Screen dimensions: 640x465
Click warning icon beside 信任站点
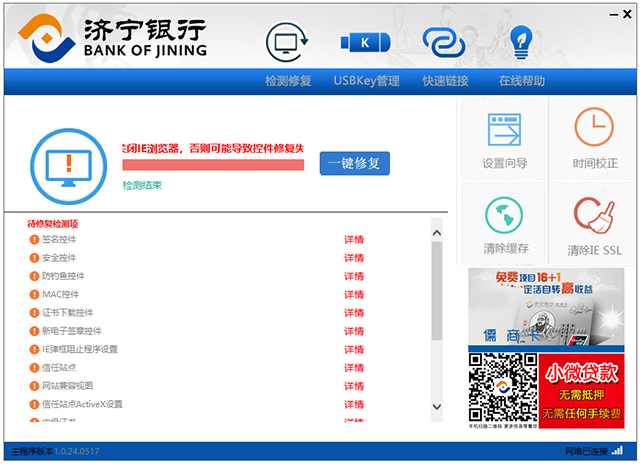pyautogui.click(x=34, y=367)
